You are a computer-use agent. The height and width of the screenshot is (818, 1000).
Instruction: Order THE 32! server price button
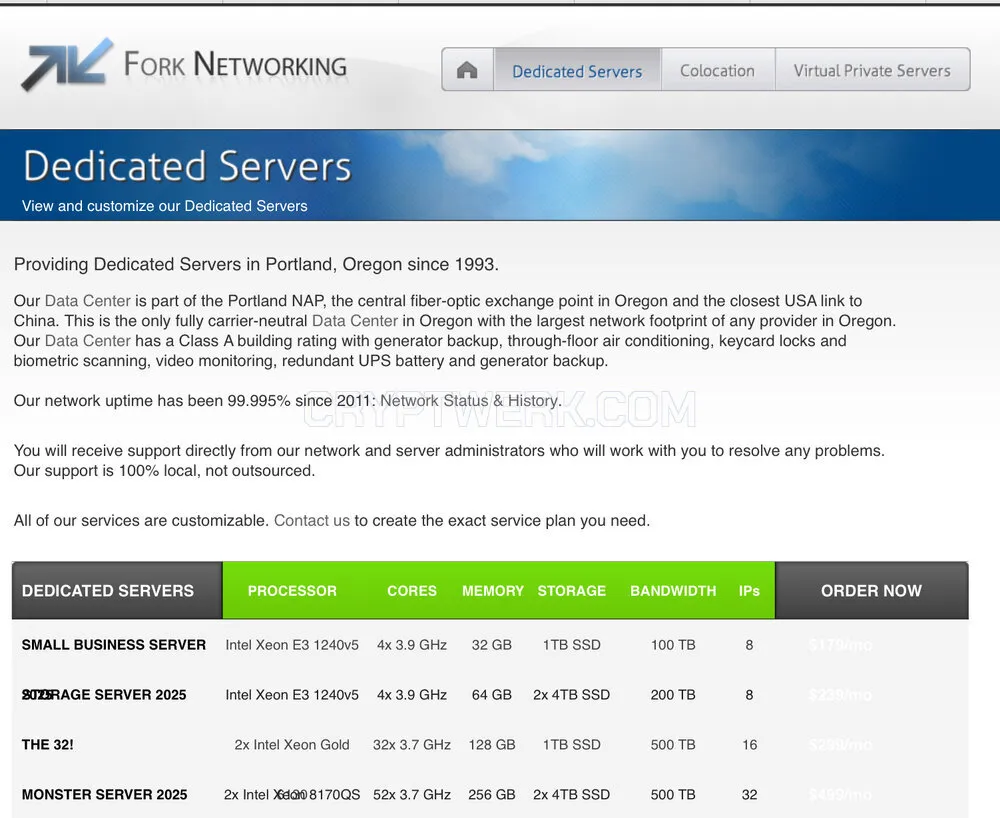click(x=839, y=745)
